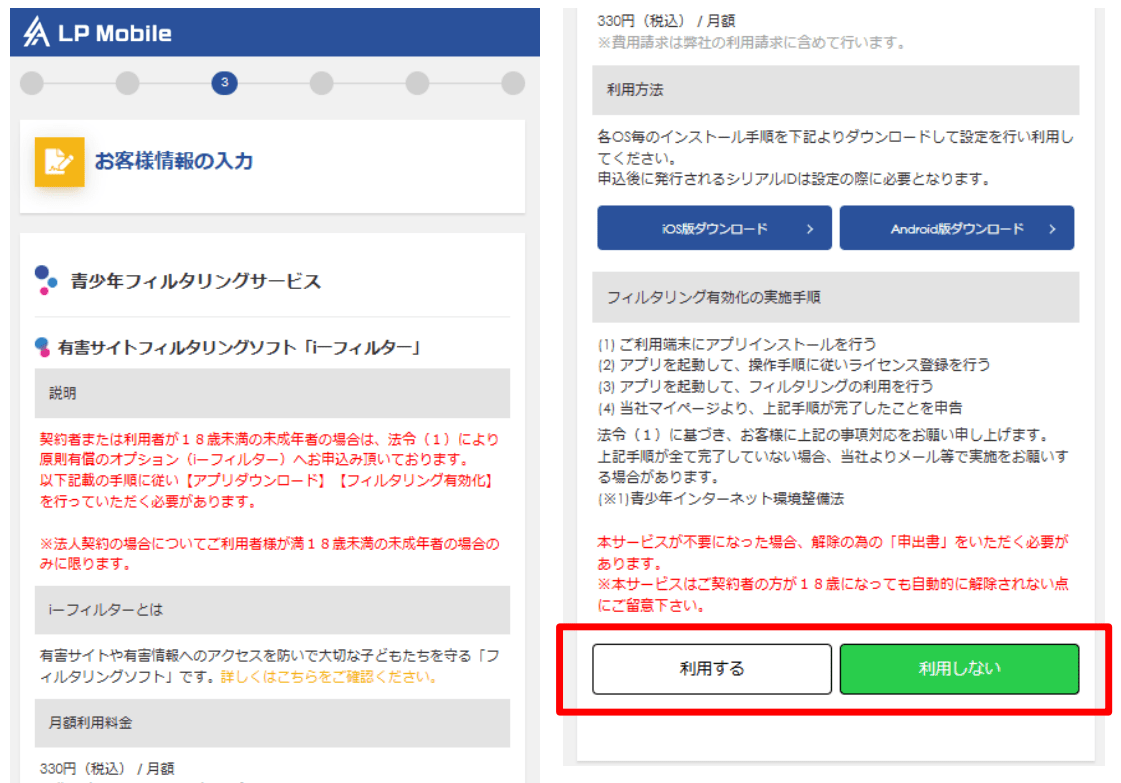
Task: Click the フィルタリング有効化の実施手順 section header
Action: (835, 298)
